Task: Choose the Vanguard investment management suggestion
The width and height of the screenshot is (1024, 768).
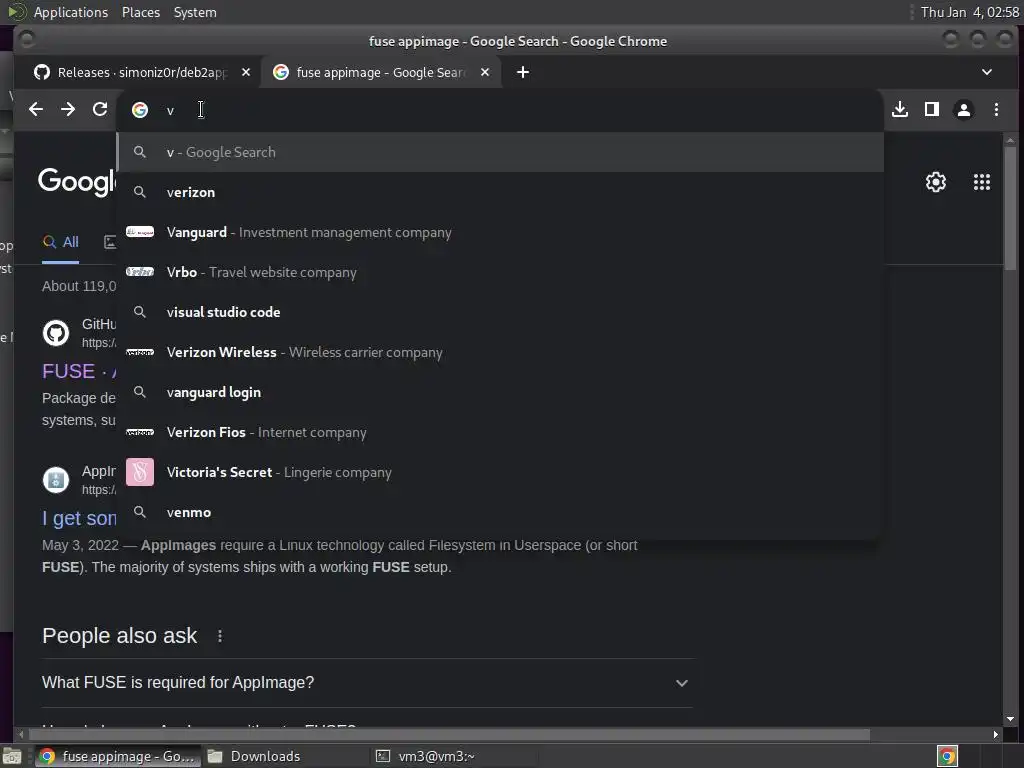Action: coord(500,232)
